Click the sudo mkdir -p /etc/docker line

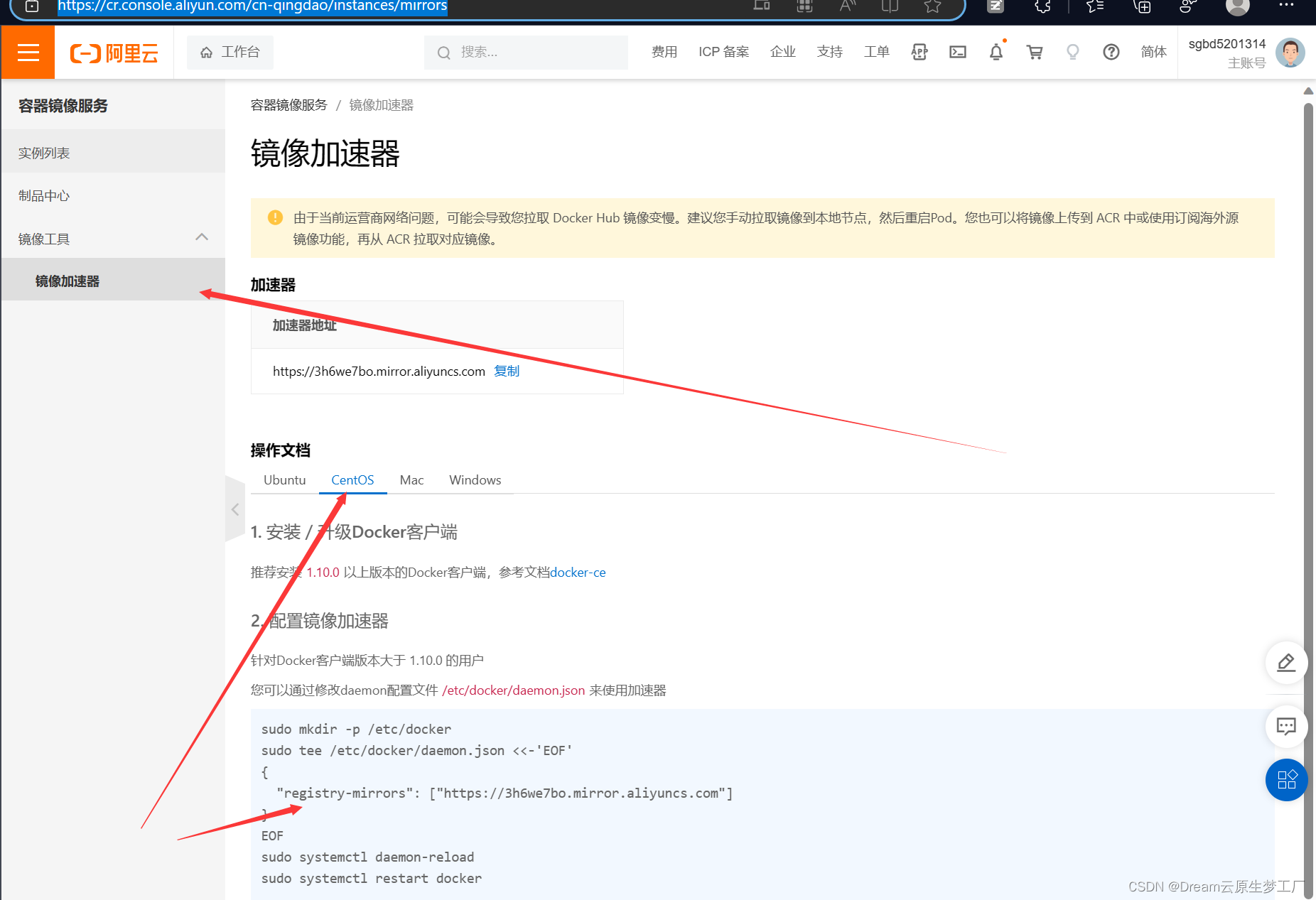pyautogui.click(x=356, y=729)
